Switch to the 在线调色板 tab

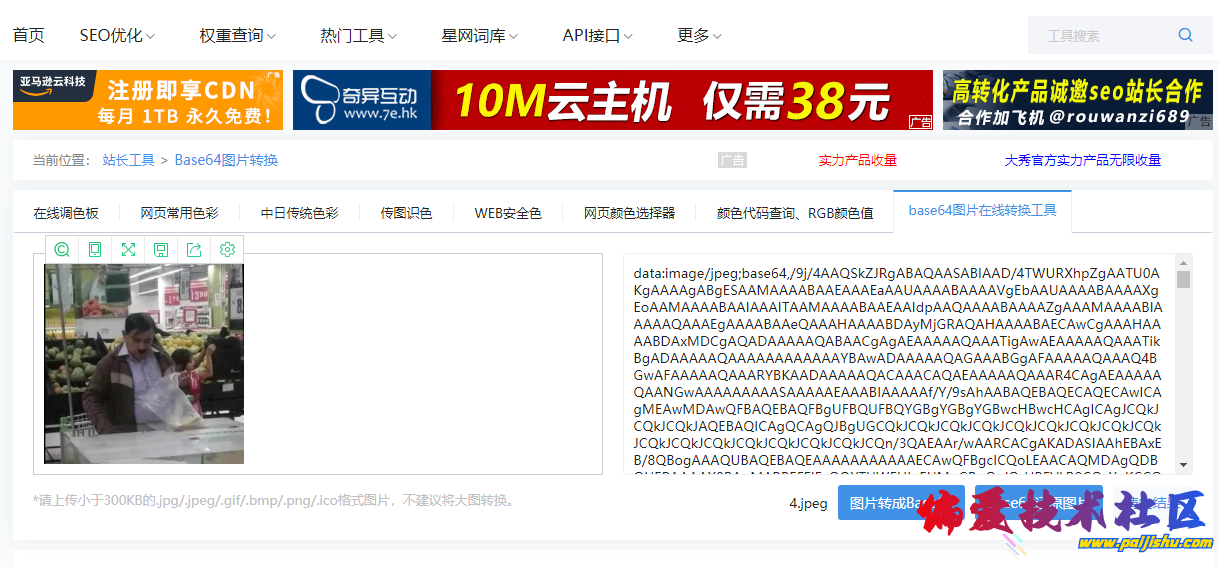66,213
